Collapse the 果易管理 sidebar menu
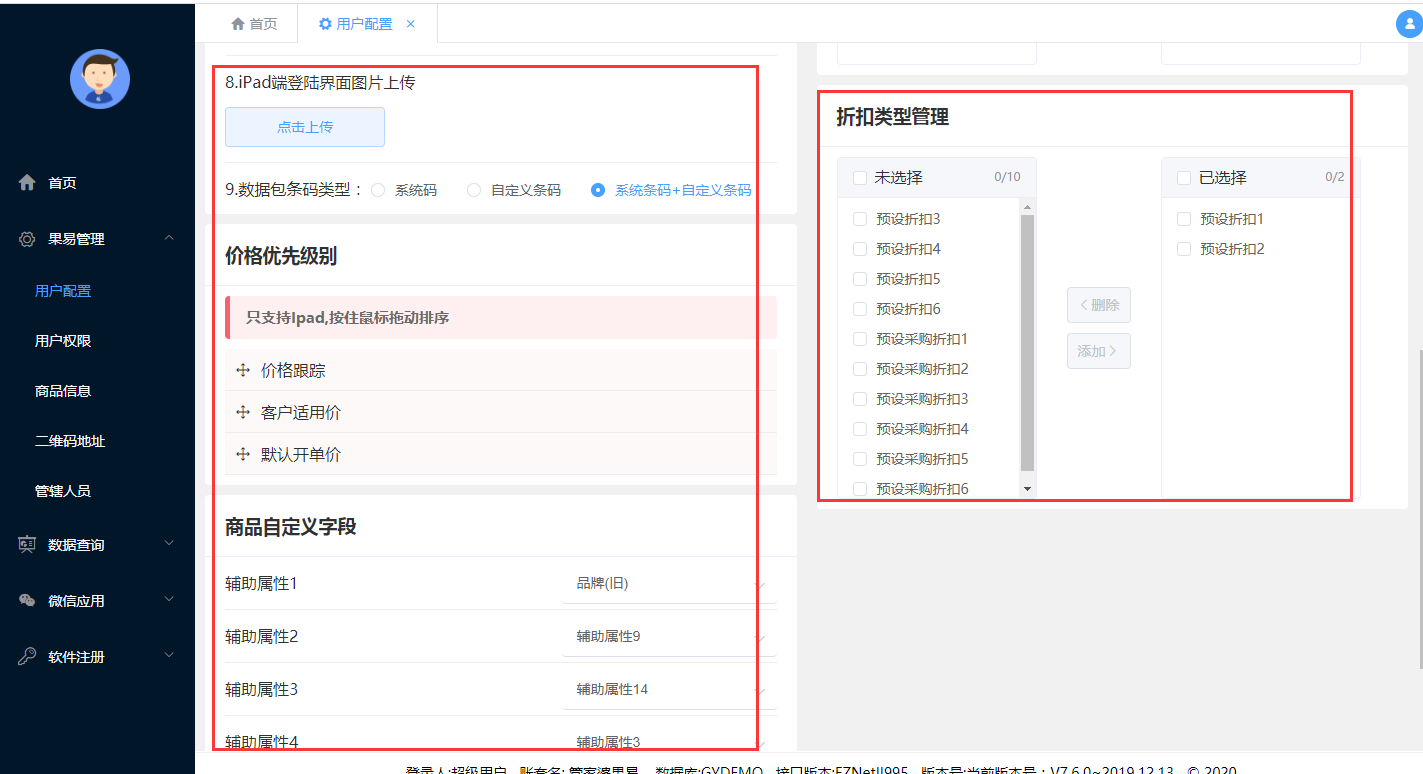This screenshot has width=1423, height=774. tap(168, 238)
